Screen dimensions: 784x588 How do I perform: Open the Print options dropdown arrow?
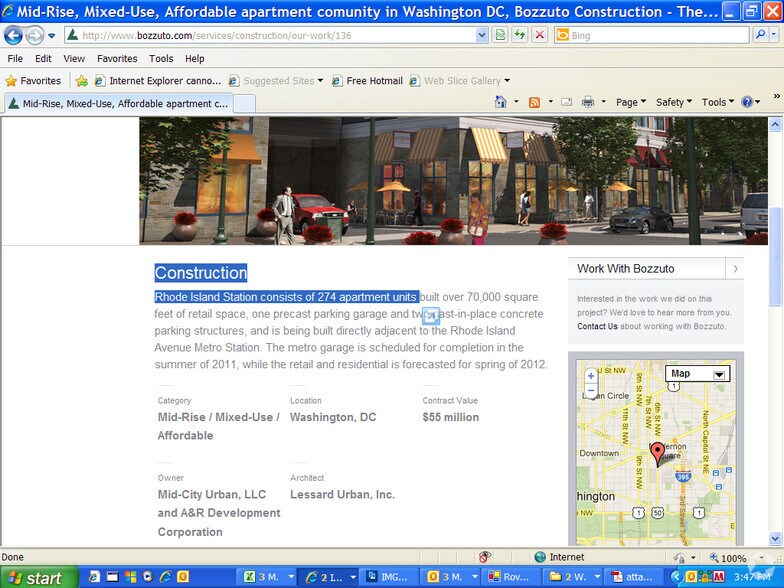(603, 102)
